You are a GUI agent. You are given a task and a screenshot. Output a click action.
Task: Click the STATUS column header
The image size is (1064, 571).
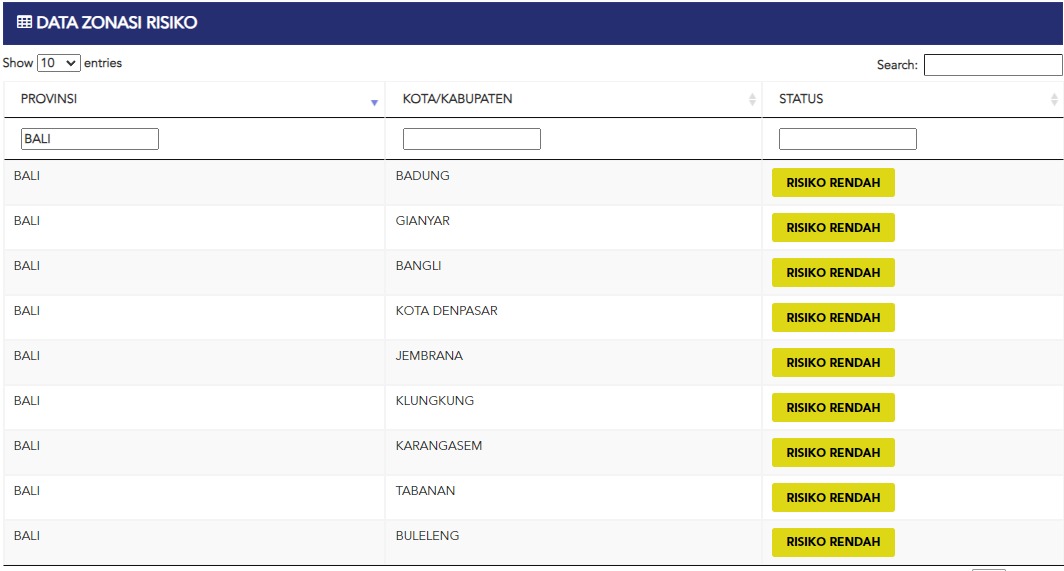pos(801,99)
